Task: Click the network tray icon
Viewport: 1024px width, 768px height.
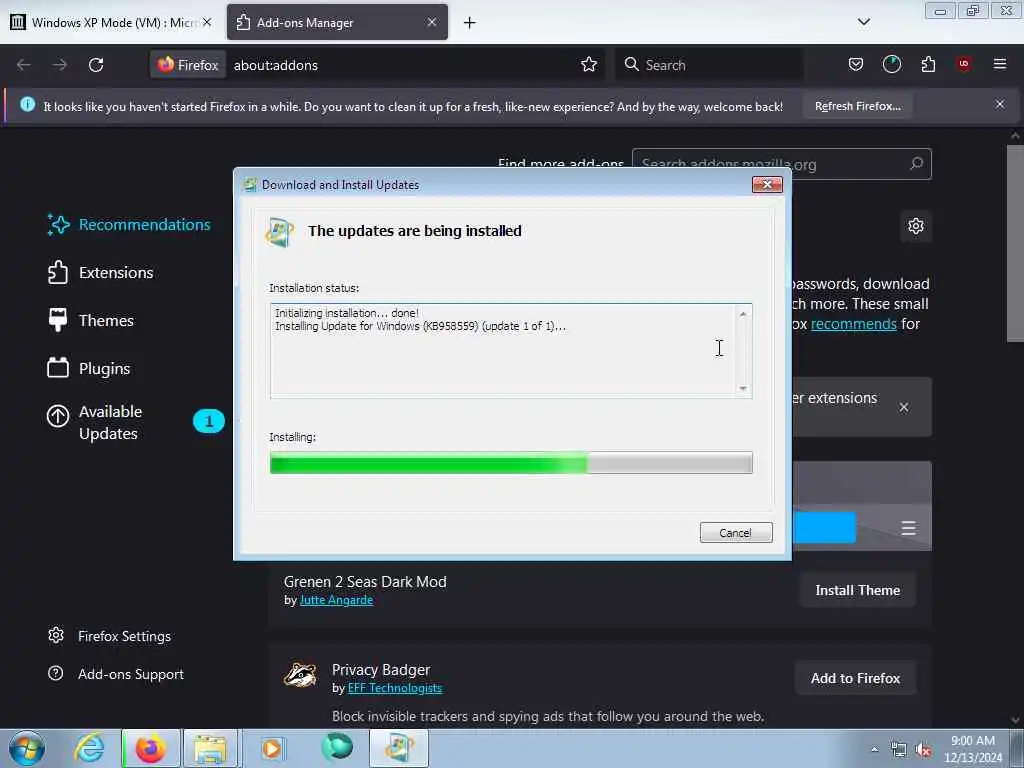Action: point(899,750)
